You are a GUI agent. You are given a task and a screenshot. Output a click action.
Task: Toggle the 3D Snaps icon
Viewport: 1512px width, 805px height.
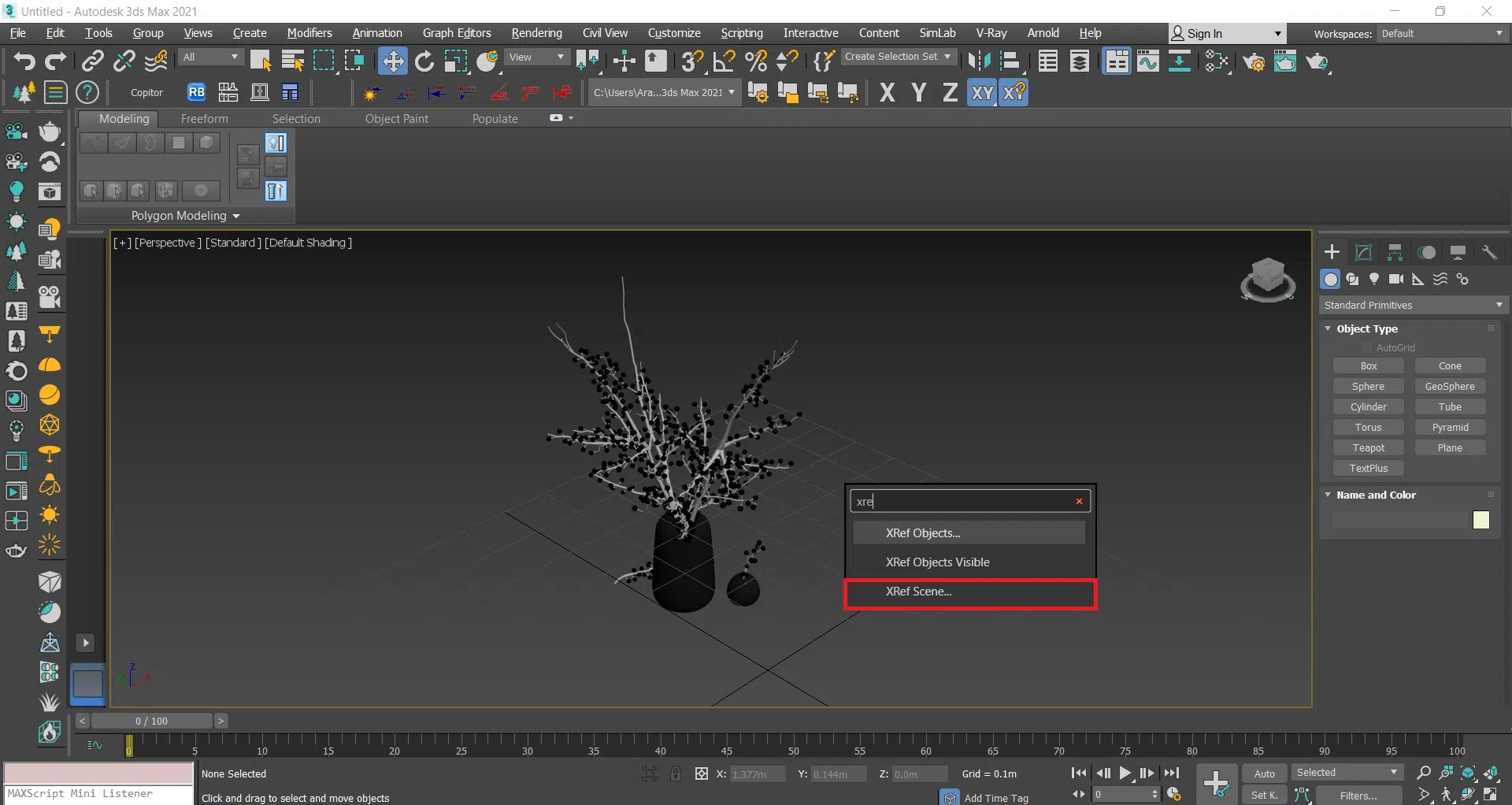point(692,61)
